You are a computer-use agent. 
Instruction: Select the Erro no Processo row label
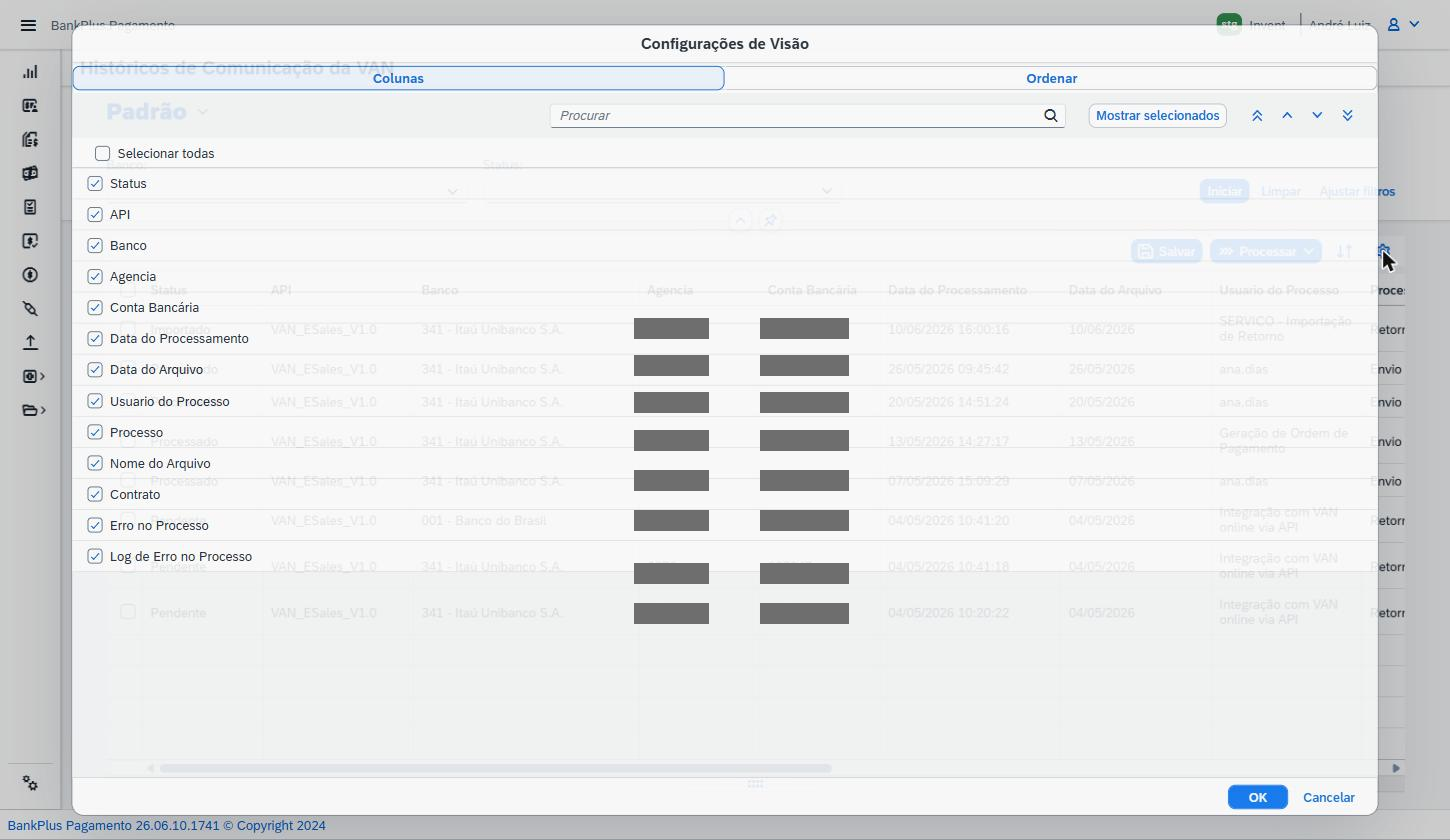(x=159, y=526)
